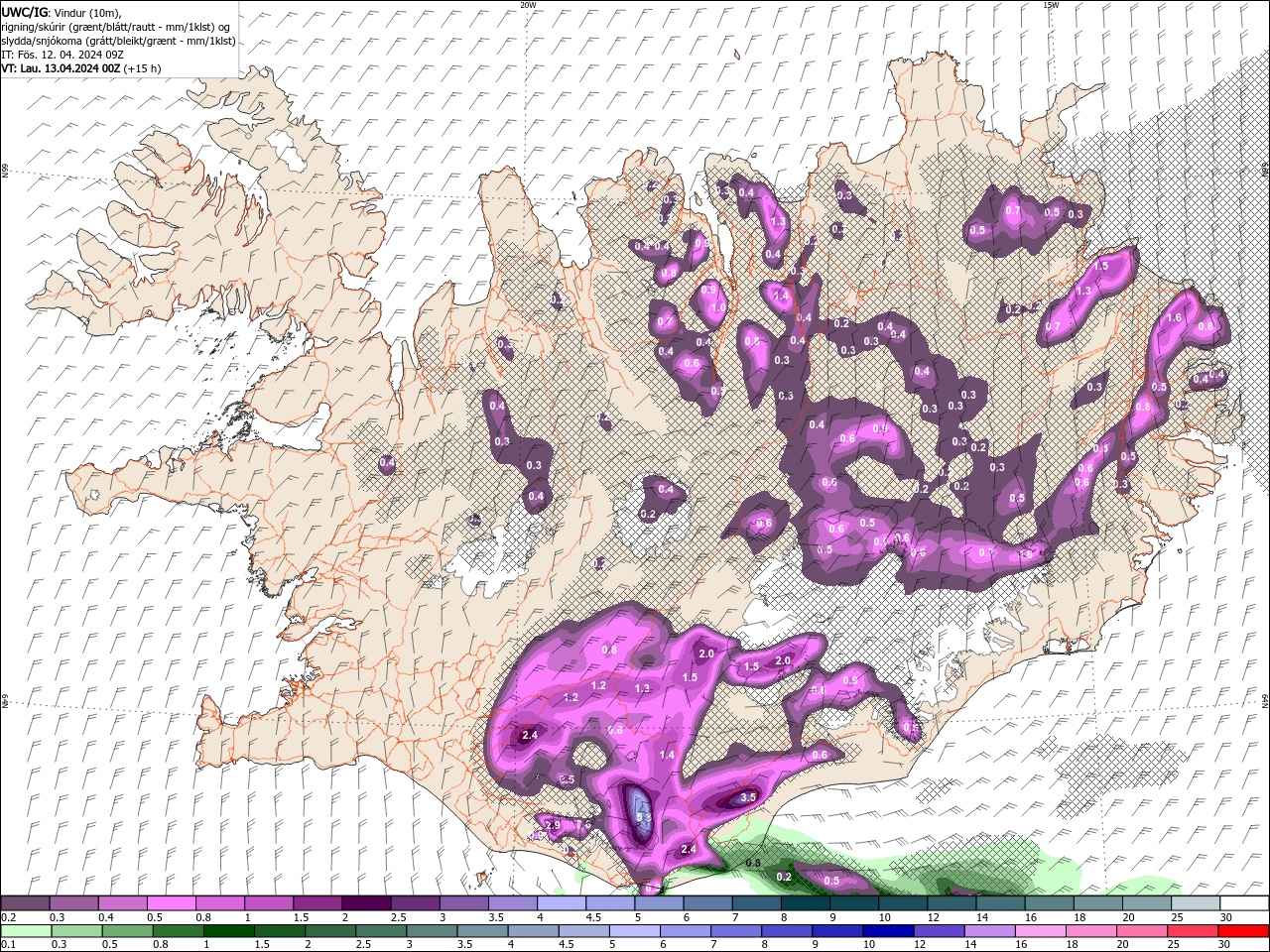The image size is (1270, 952).
Task: Click the '1.0' value on the map
Action: [718, 308]
